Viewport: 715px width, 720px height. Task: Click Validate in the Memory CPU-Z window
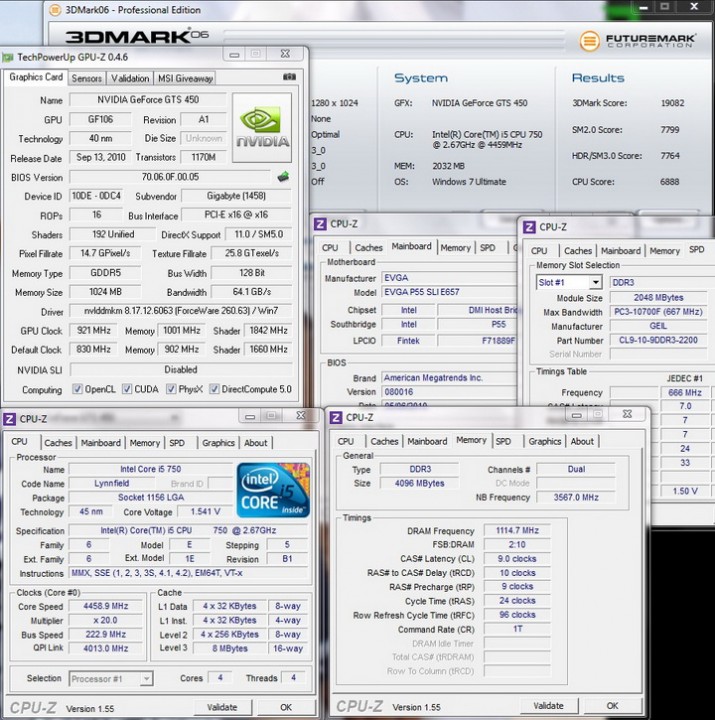coord(548,706)
